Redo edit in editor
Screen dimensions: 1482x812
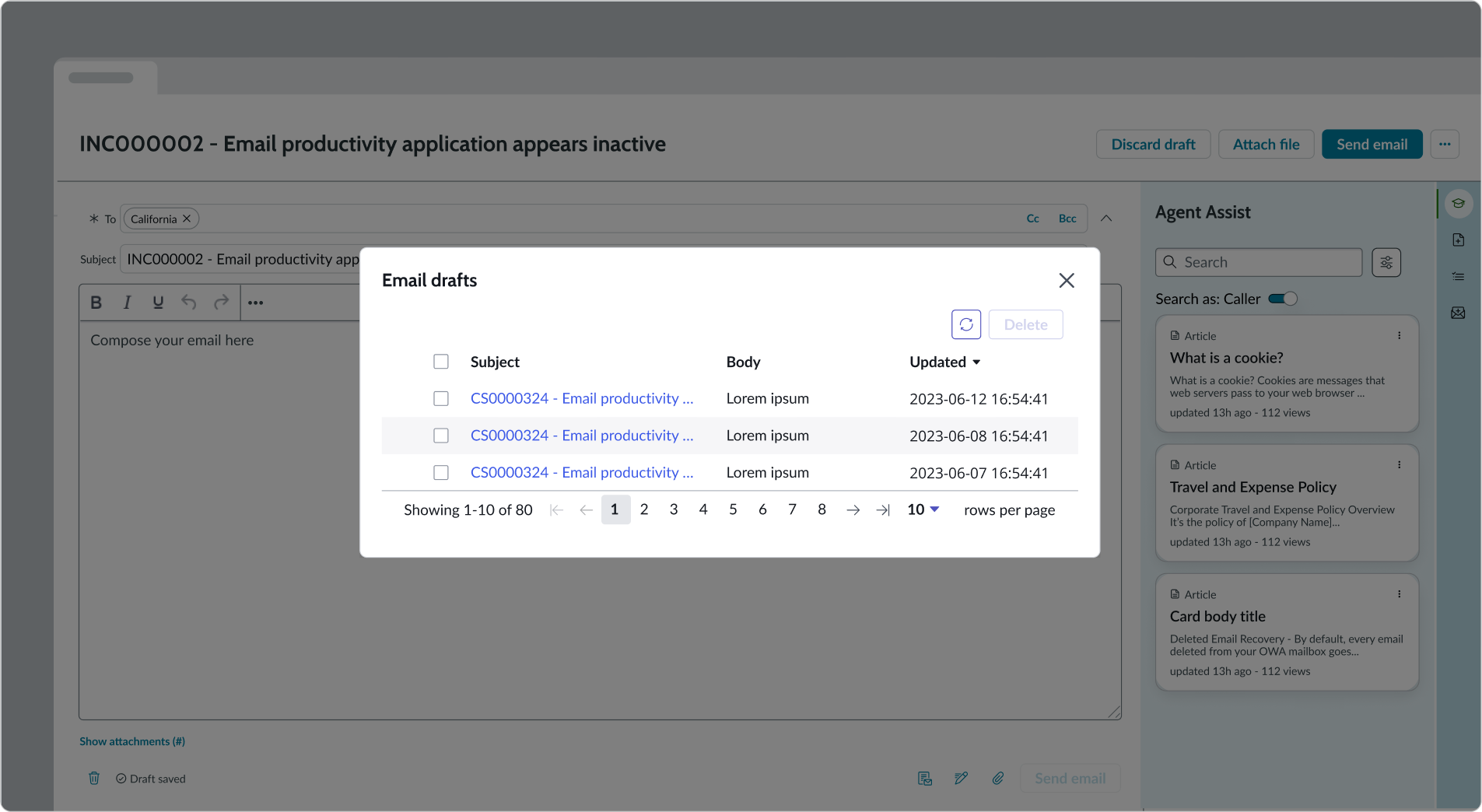[x=222, y=302]
